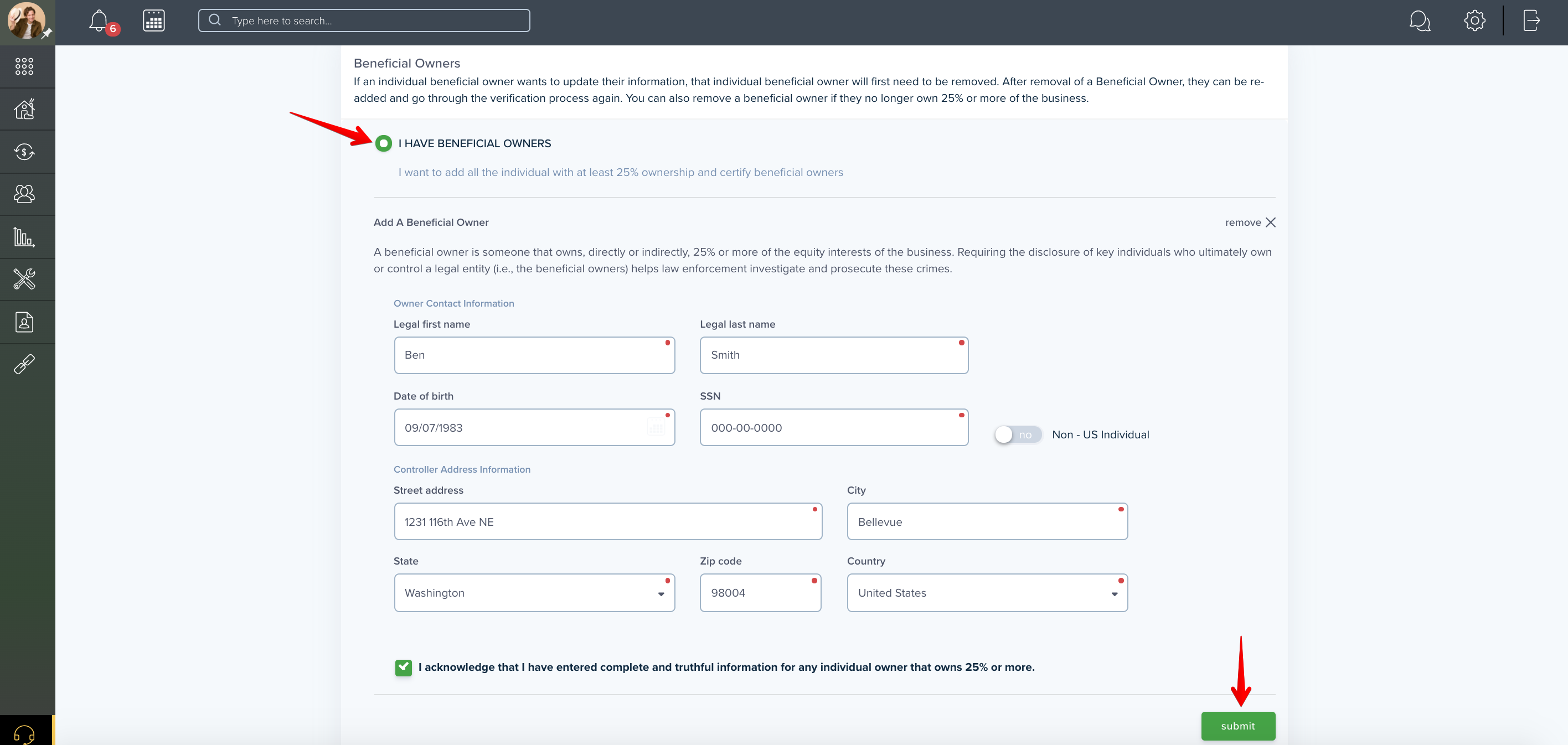Click the acknowledgement statement text

726,668
